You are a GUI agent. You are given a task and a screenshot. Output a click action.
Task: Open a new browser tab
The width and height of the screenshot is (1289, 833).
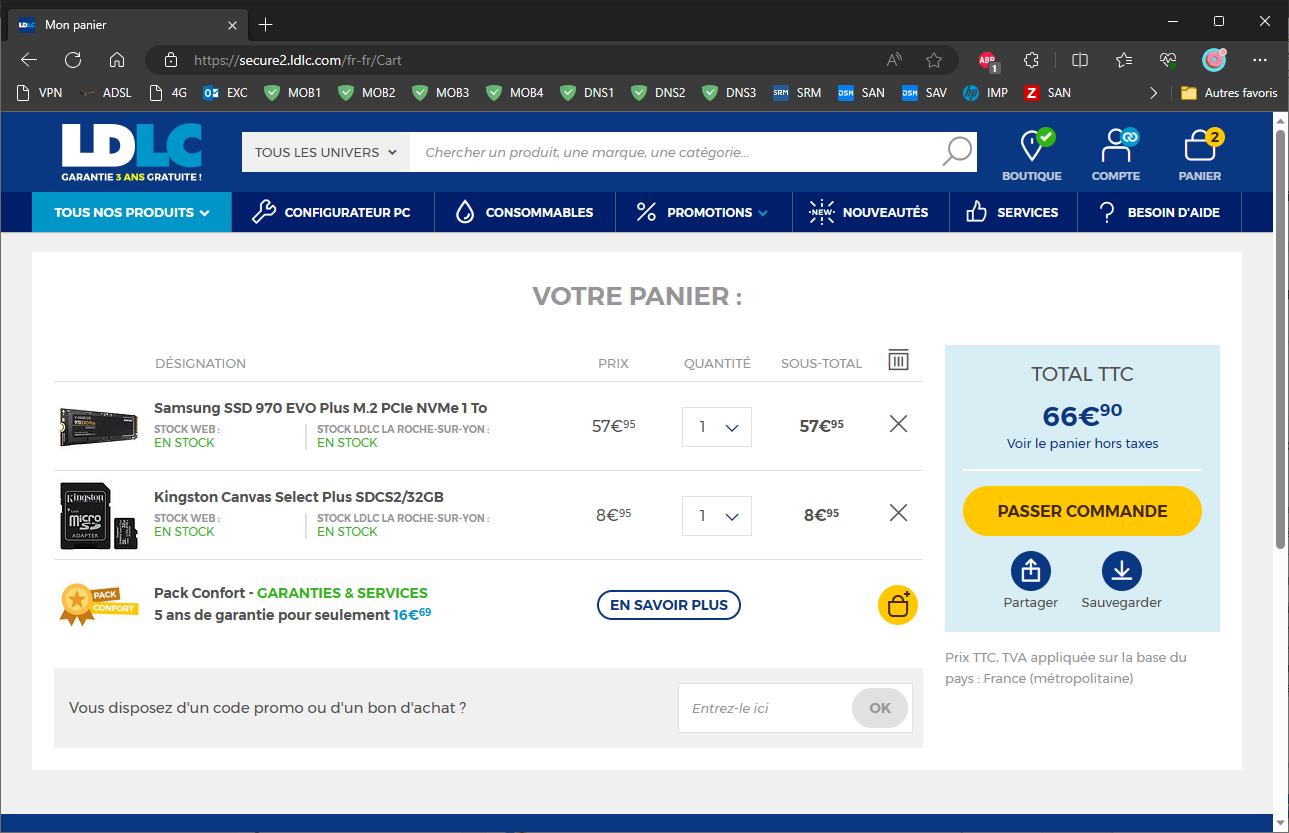tap(265, 24)
